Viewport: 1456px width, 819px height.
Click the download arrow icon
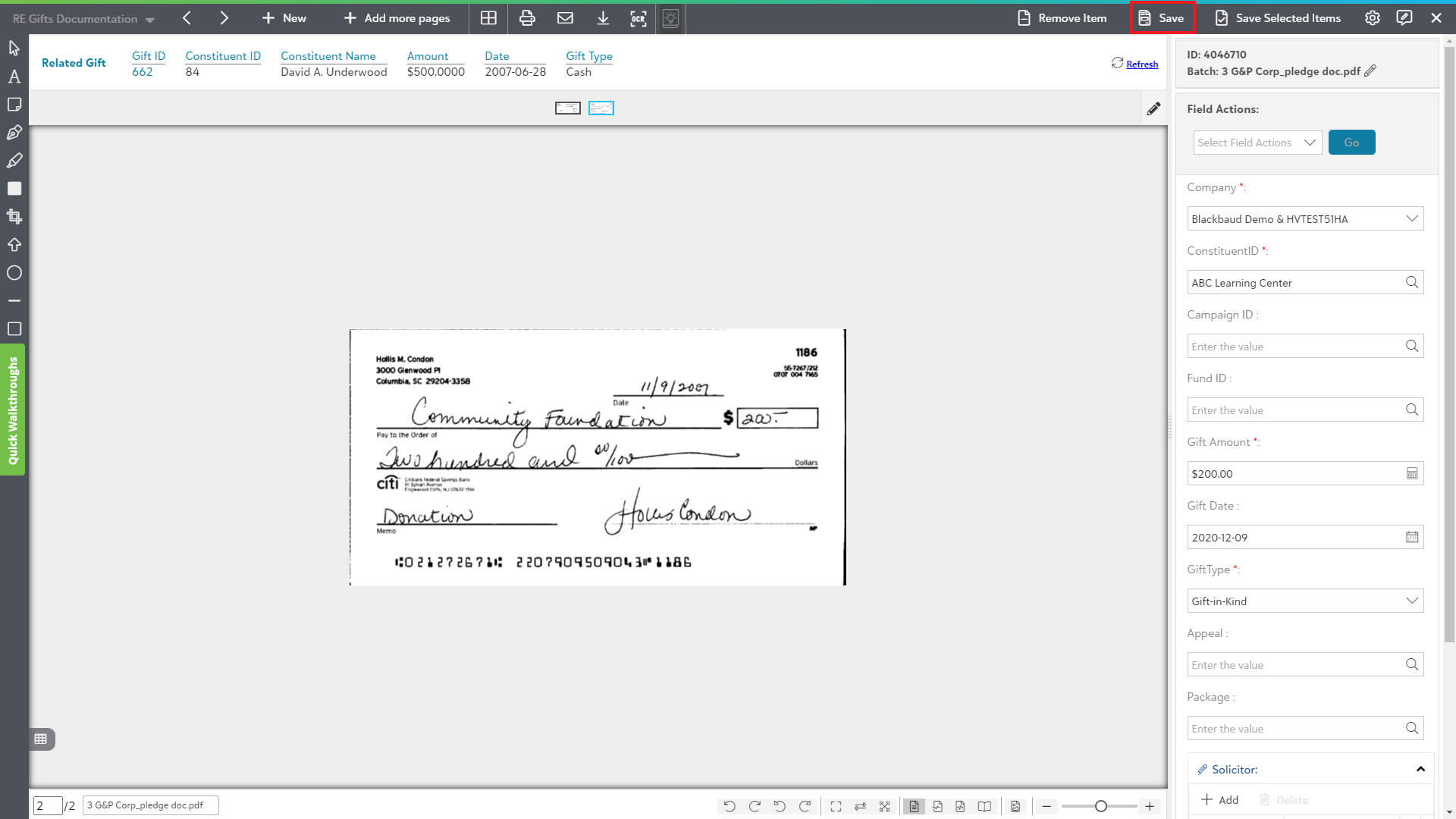[x=603, y=18]
